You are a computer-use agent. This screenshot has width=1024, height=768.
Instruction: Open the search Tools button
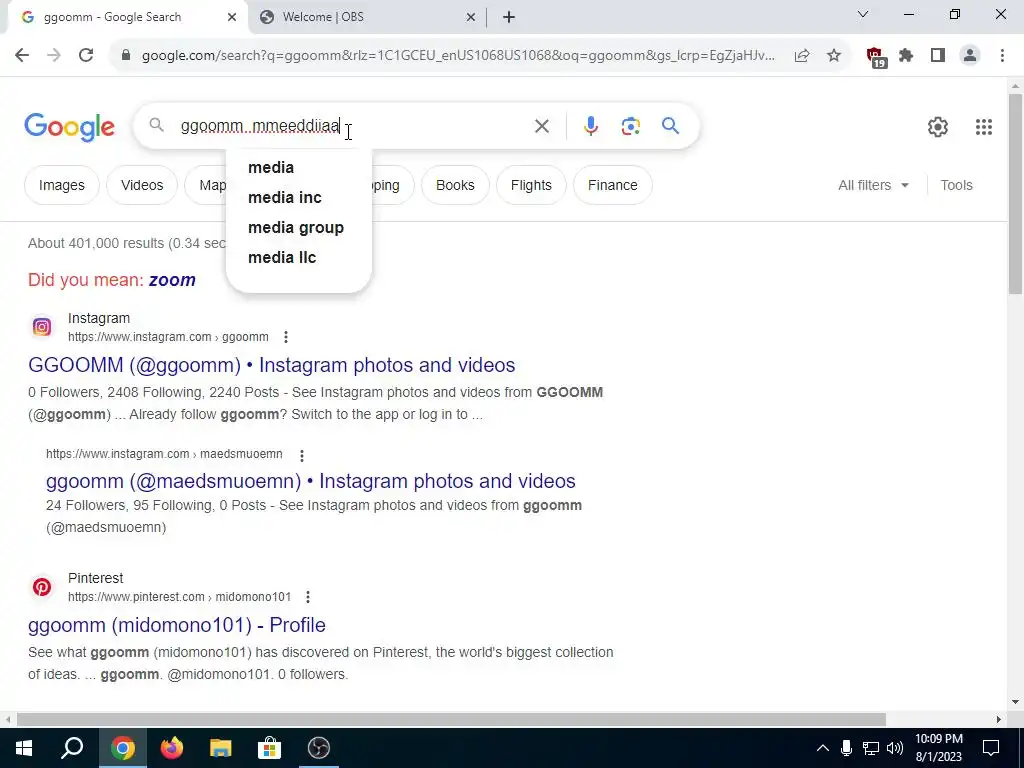(x=956, y=185)
